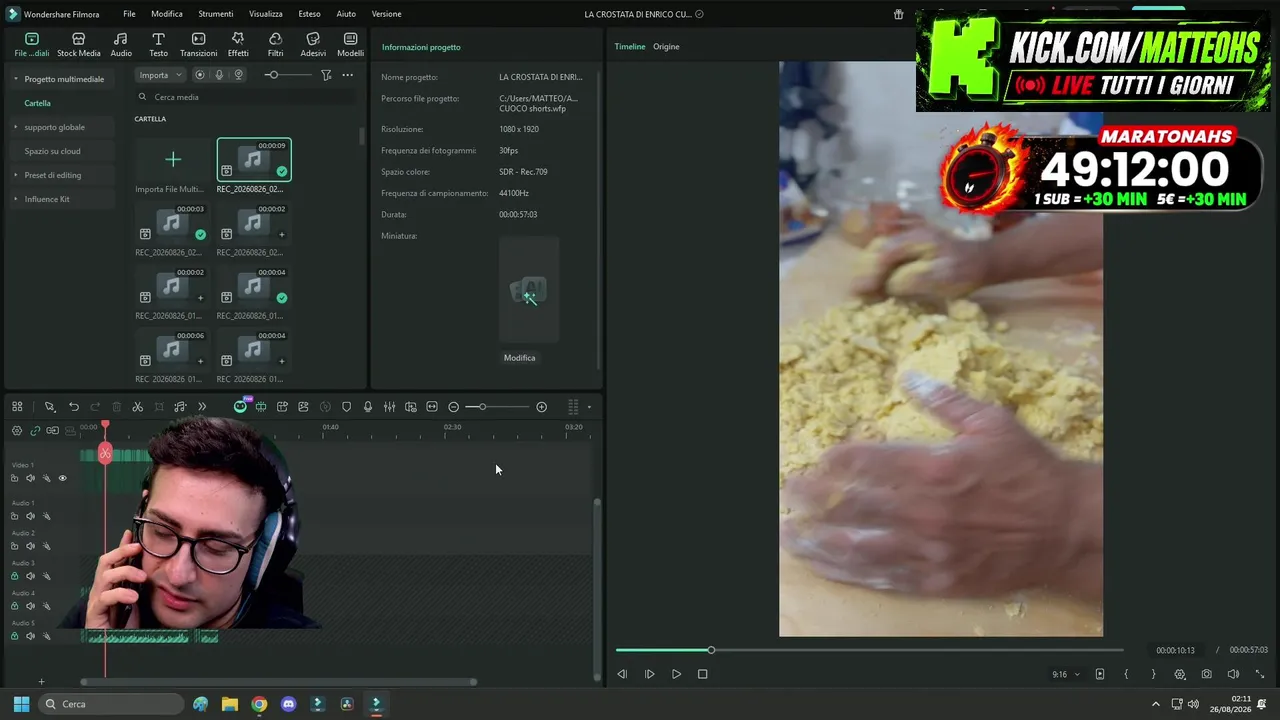Open the Filtri panel
Viewport: 1280px width, 720px height.
tap(275, 39)
